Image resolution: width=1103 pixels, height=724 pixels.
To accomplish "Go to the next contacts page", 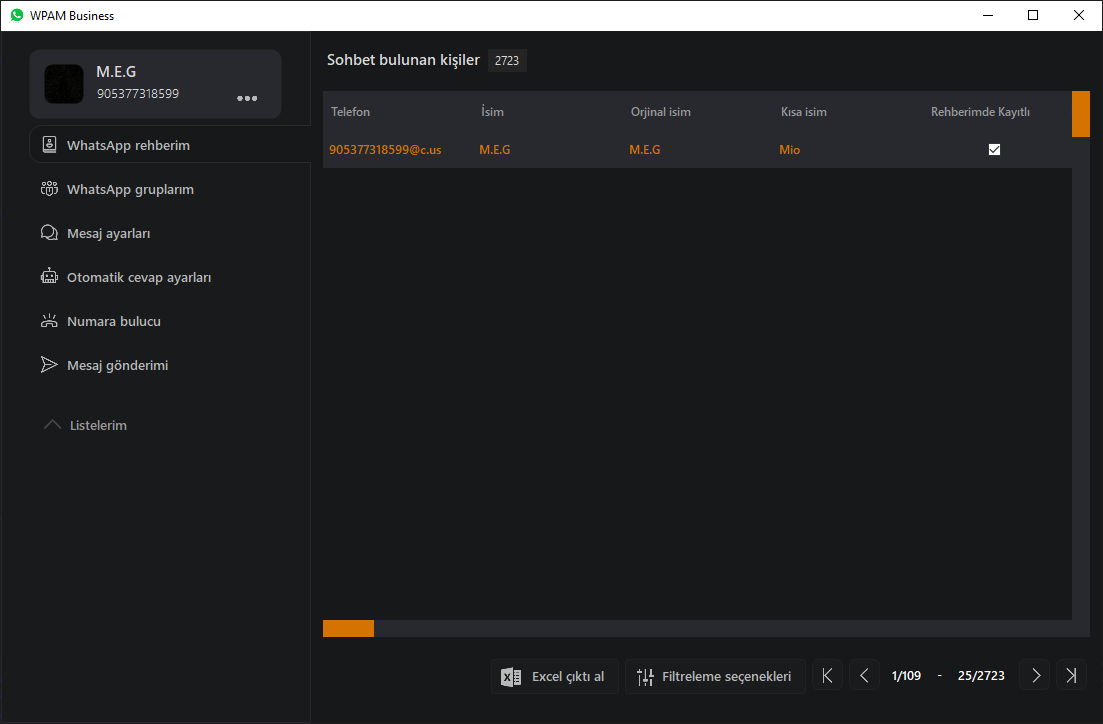I will [x=1035, y=676].
